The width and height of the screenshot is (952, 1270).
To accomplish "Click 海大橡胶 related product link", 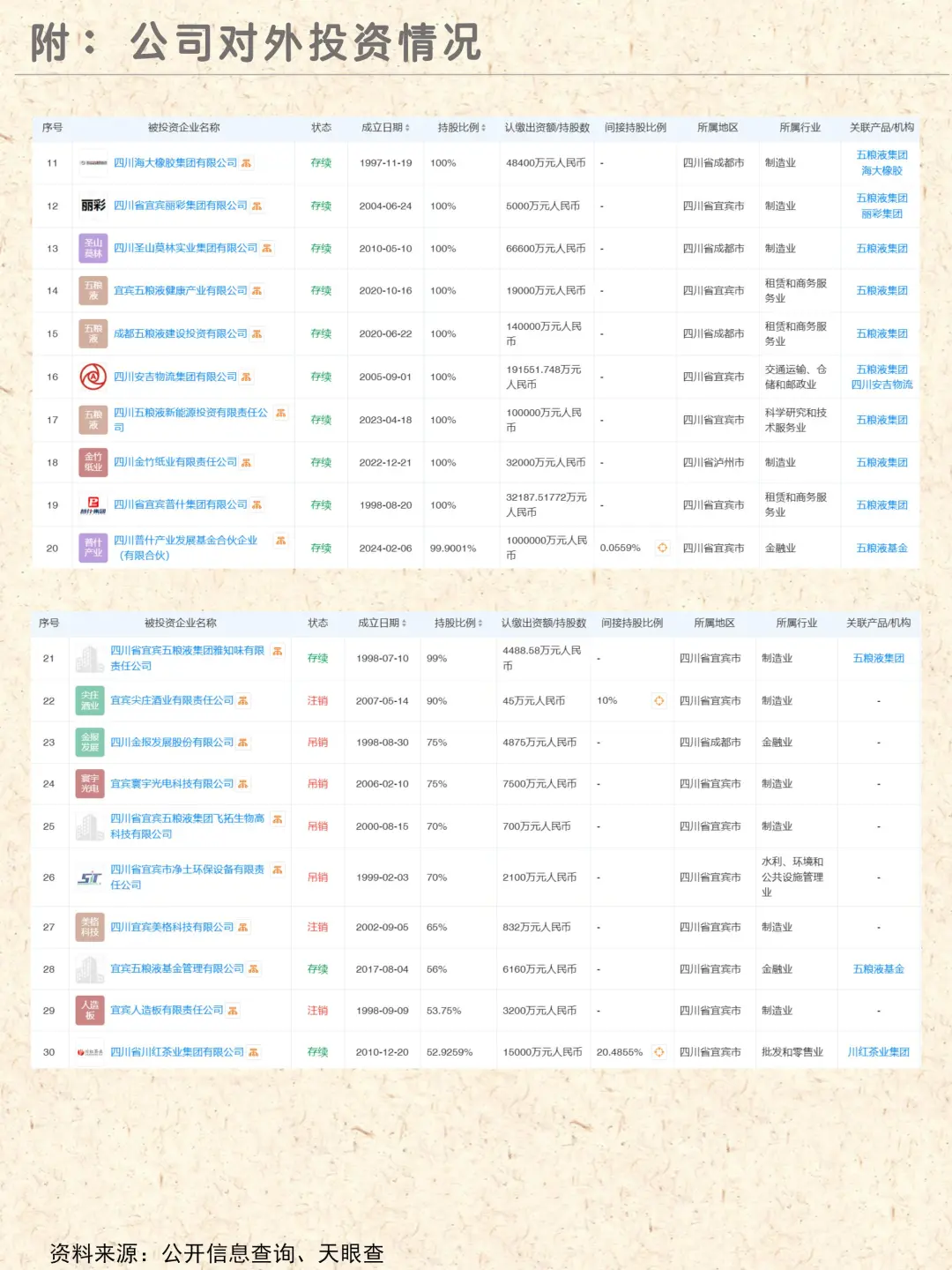I will tap(881, 171).
